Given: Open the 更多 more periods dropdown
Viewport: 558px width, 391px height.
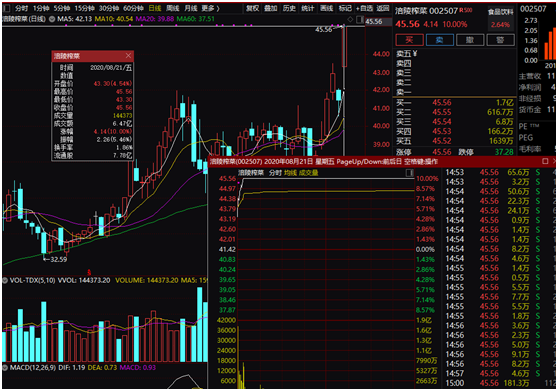Looking at the screenshot, I should [x=210, y=8].
